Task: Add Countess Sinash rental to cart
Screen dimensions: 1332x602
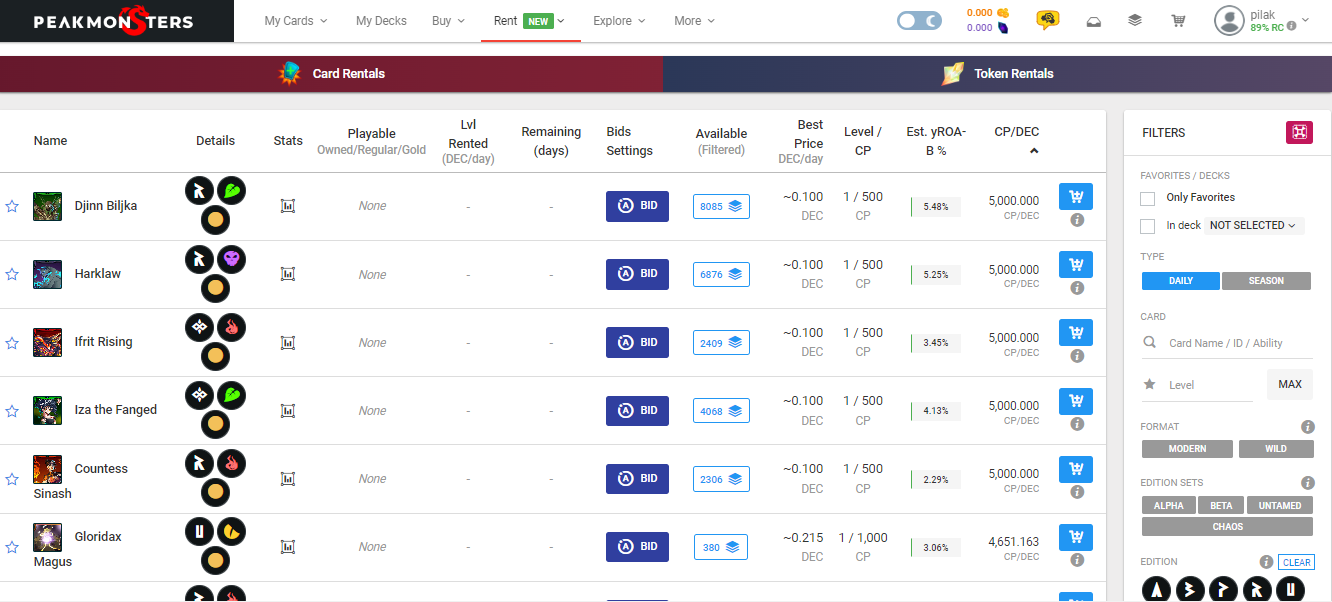Action: pyautogui.click(x=1076, y=469)
